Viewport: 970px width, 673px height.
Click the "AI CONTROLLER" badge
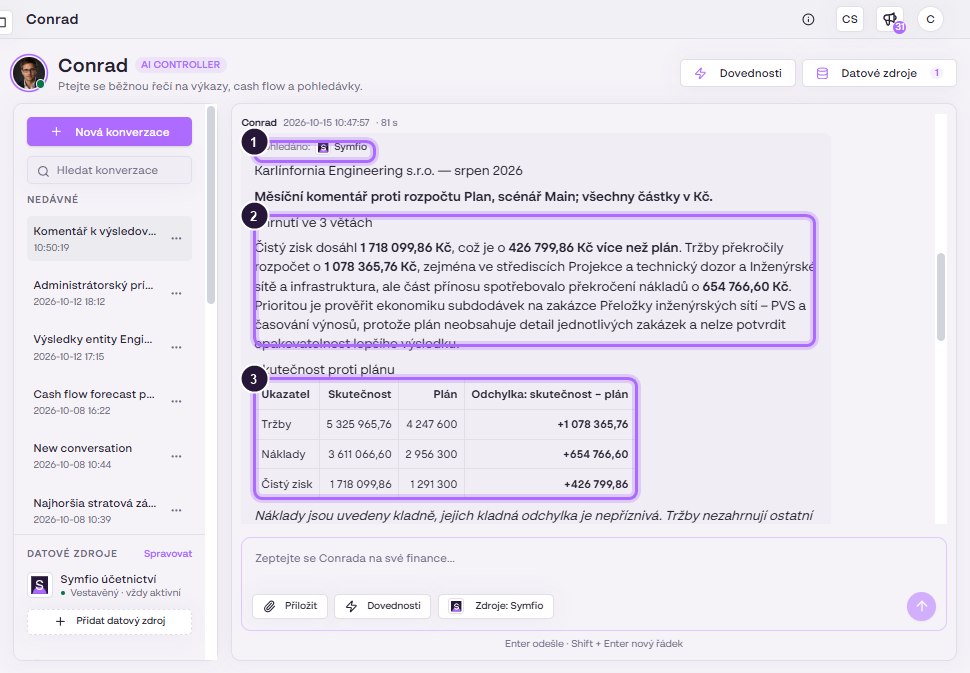coord(181,64)
